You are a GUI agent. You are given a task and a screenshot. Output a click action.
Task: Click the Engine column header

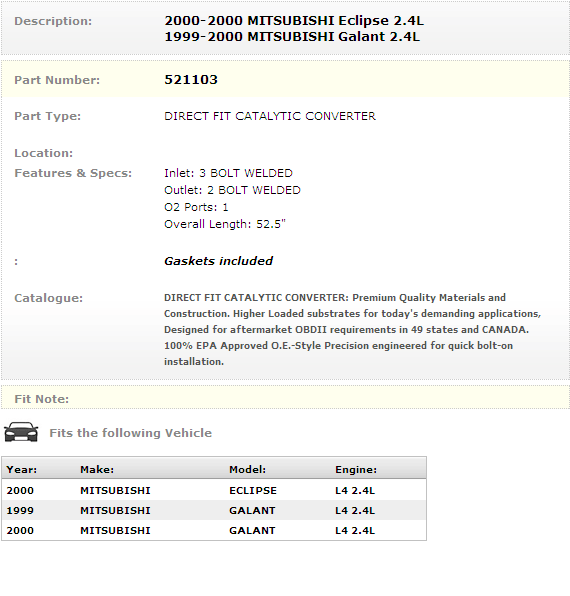click(x=356, y=469)
